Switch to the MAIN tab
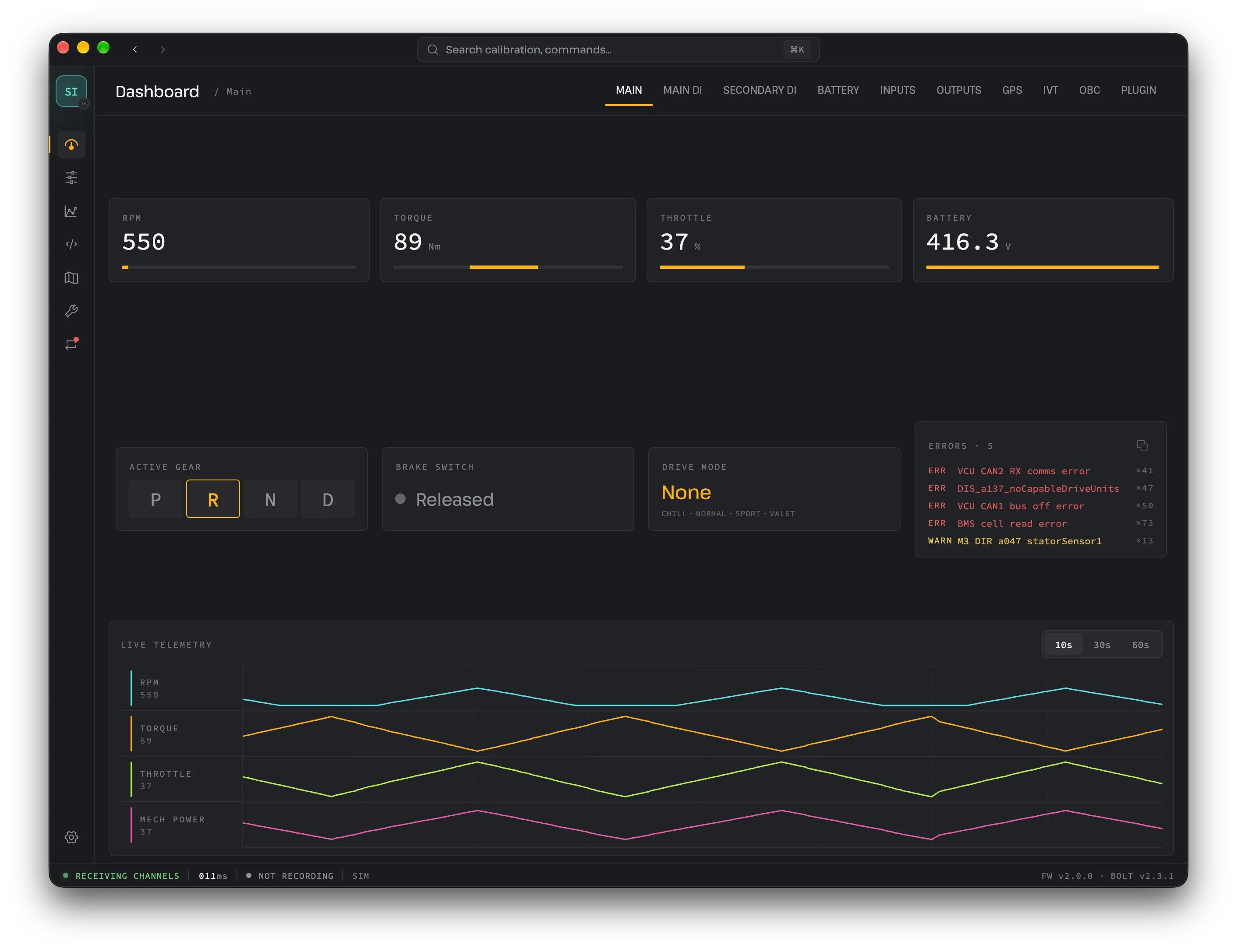 tap(629, 91)
